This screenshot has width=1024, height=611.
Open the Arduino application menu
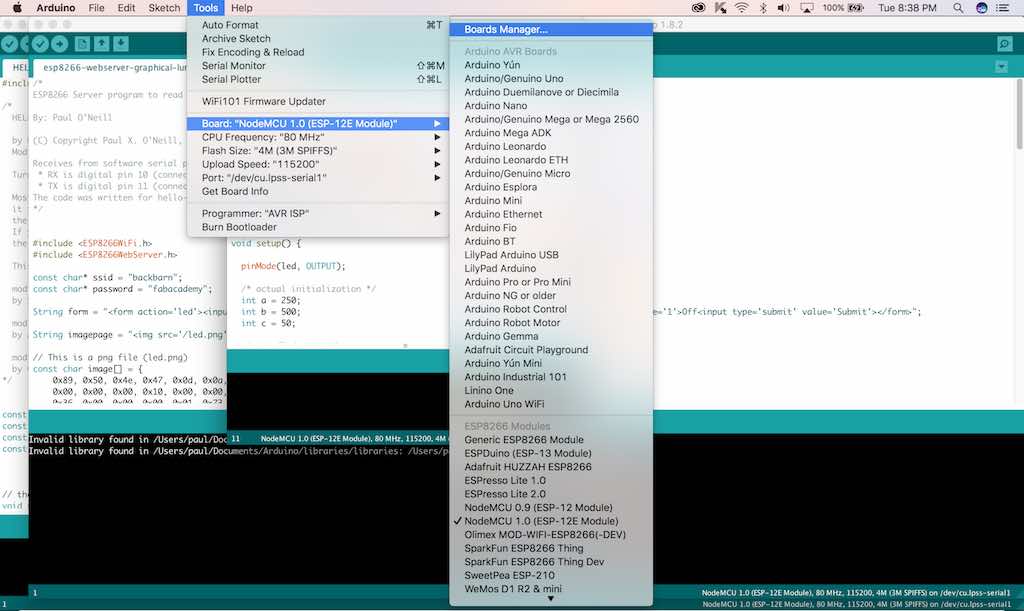(56, 8)
